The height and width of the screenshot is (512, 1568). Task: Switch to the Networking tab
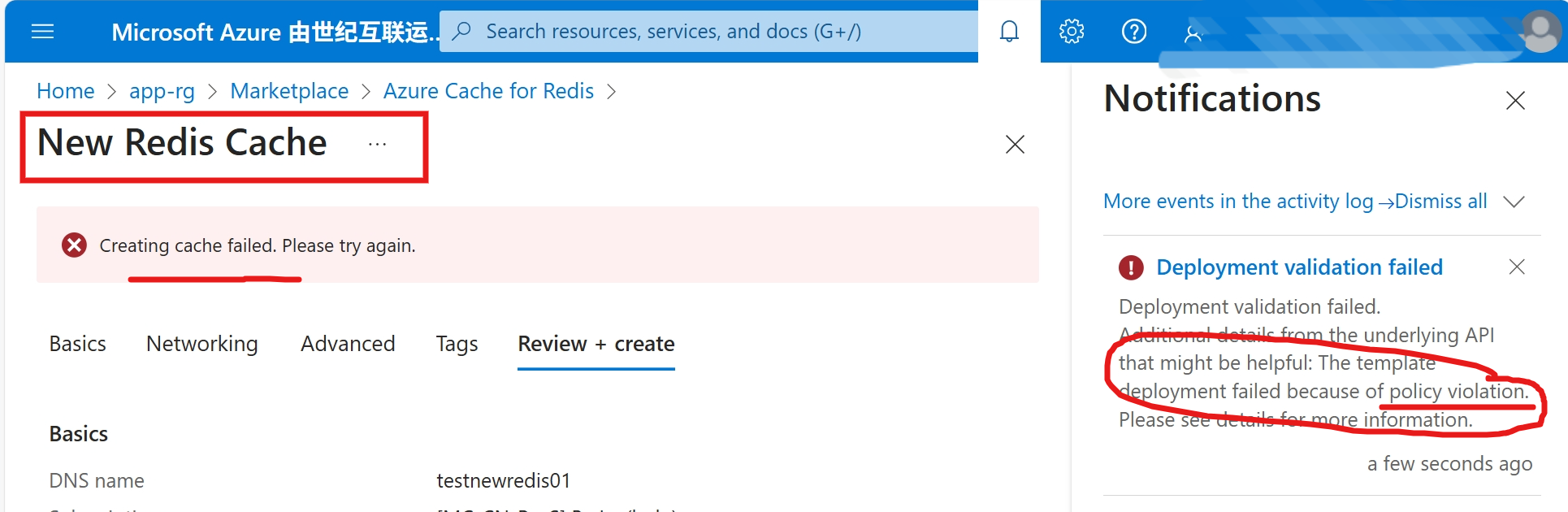coord(202,344)
